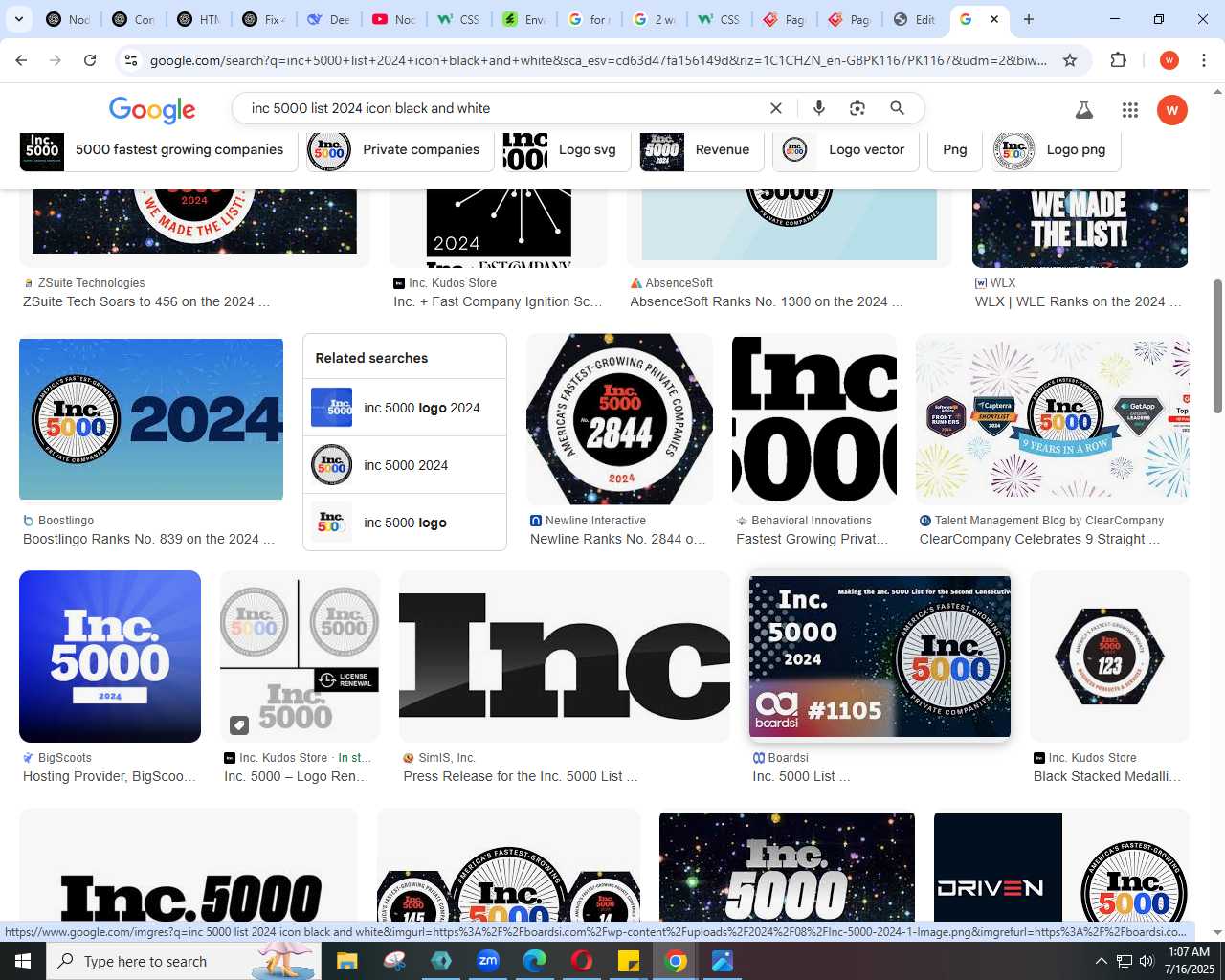Open 'ZSuite Tech Soars to 456' link
This screenshot has height=980, width=1225.
[x=146, y=301]
